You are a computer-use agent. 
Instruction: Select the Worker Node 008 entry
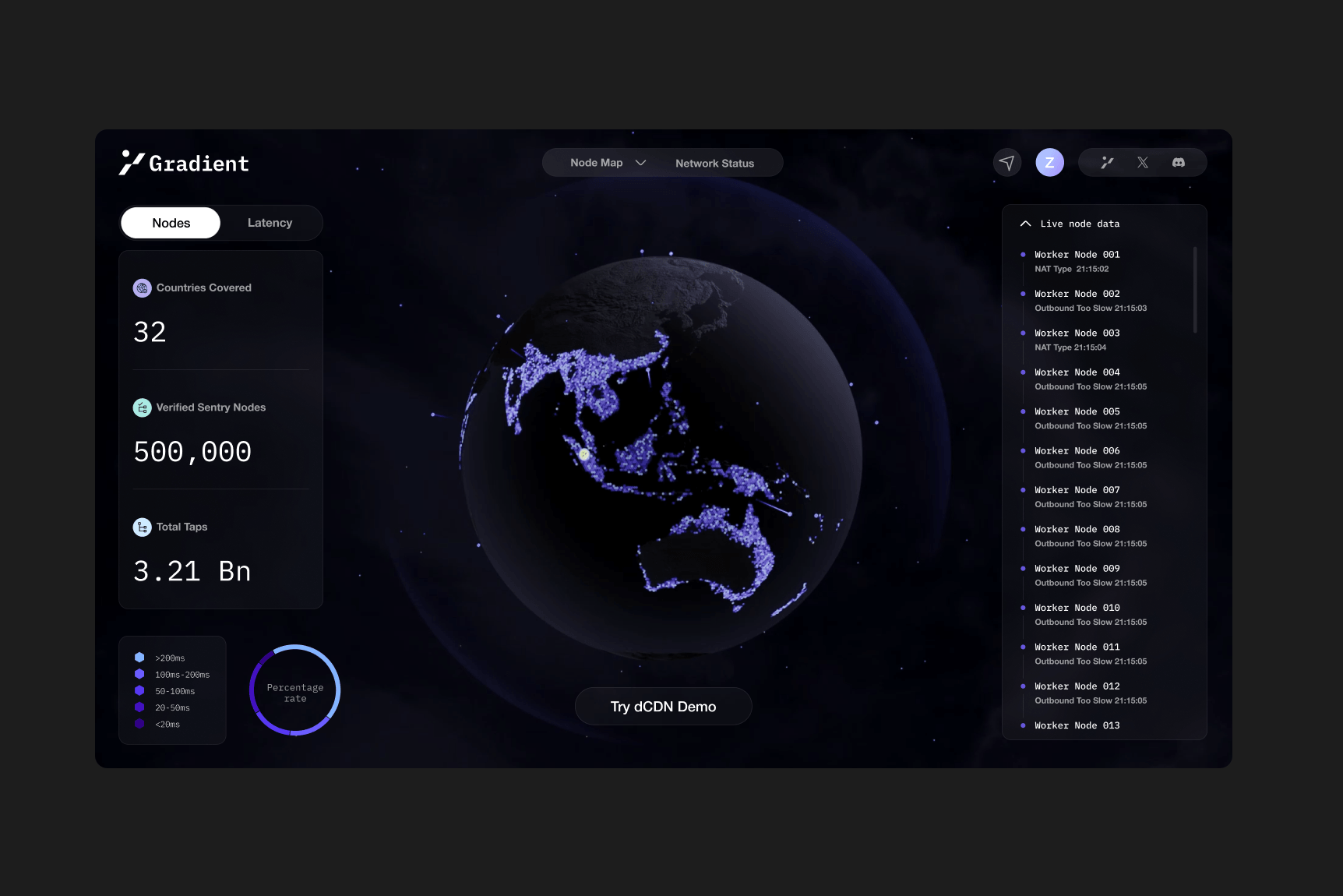click(x=1091, y=536)
